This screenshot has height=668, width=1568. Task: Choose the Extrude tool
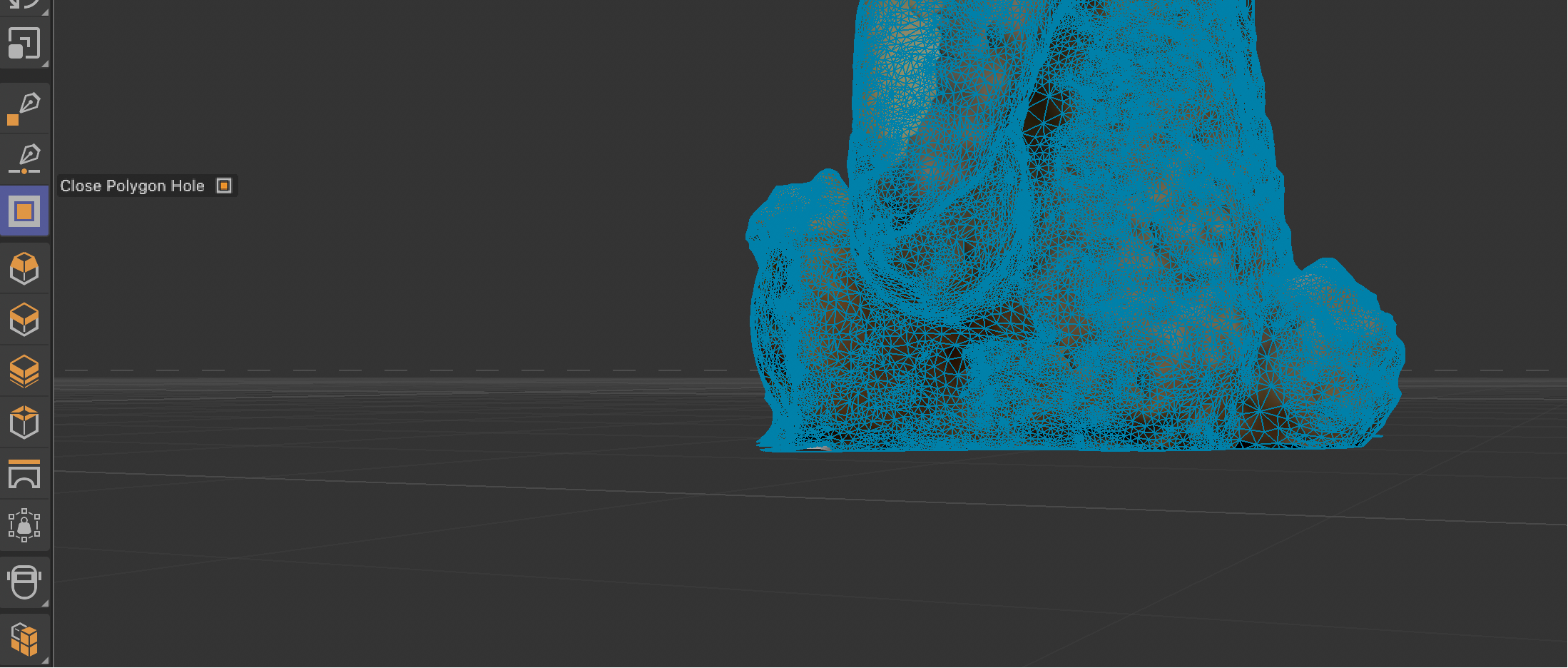[x=24, y=268]
